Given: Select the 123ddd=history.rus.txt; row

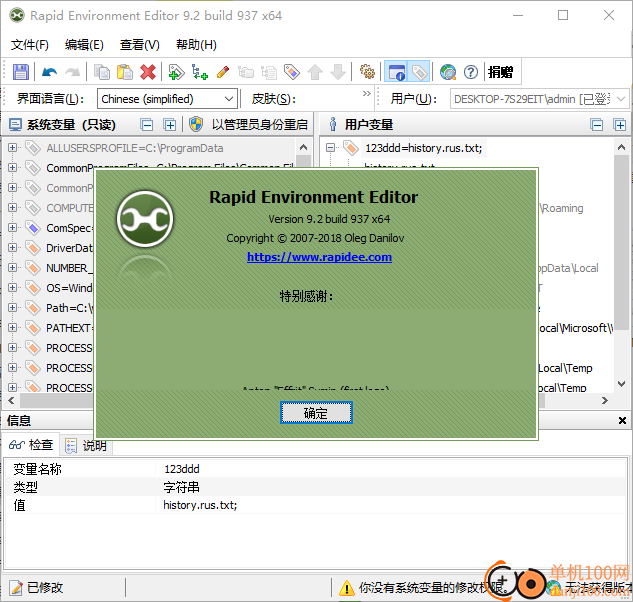Looking at the screenshot, I should [x=423, y=148].
